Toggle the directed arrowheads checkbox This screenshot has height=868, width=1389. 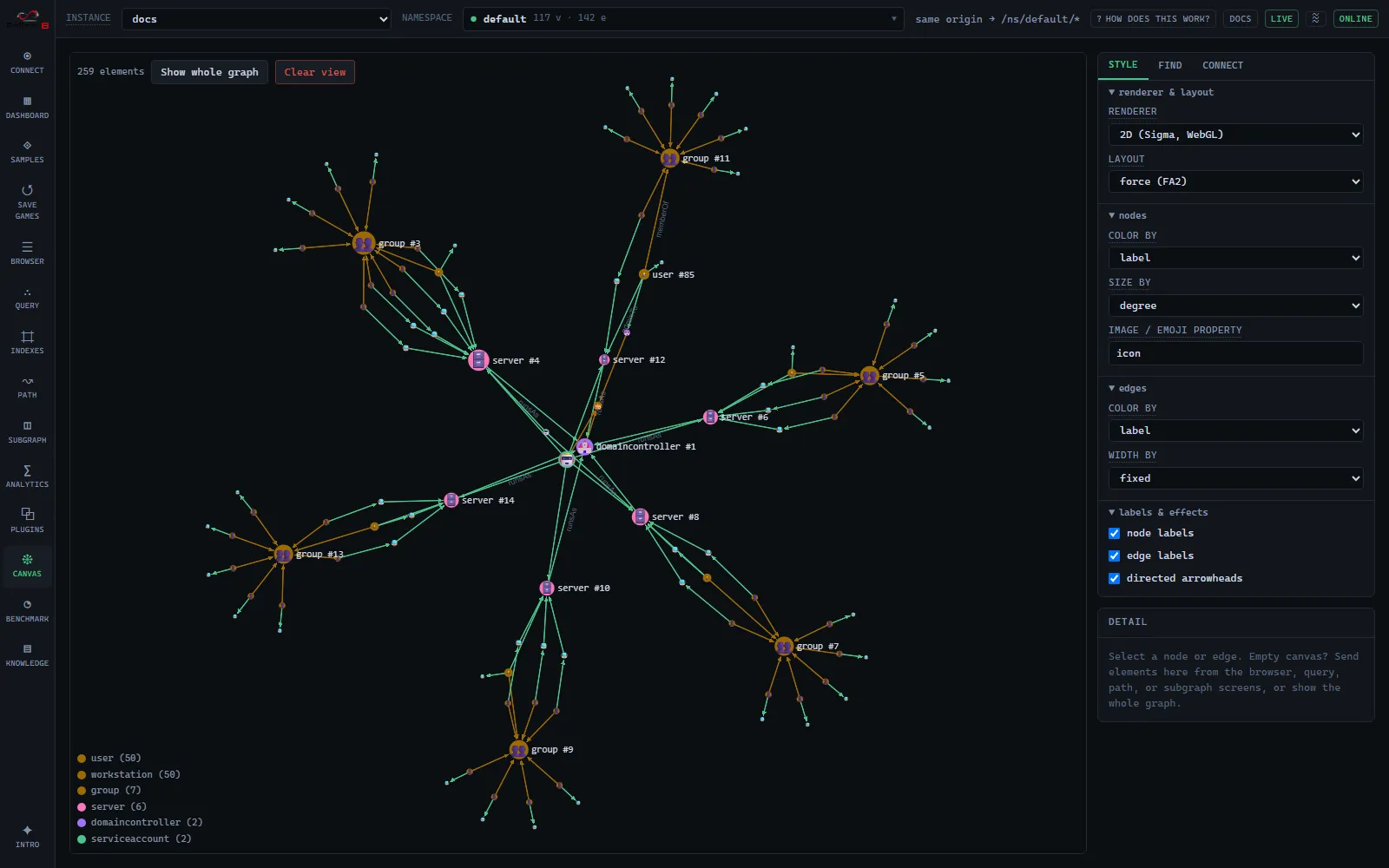[1114, 578]
